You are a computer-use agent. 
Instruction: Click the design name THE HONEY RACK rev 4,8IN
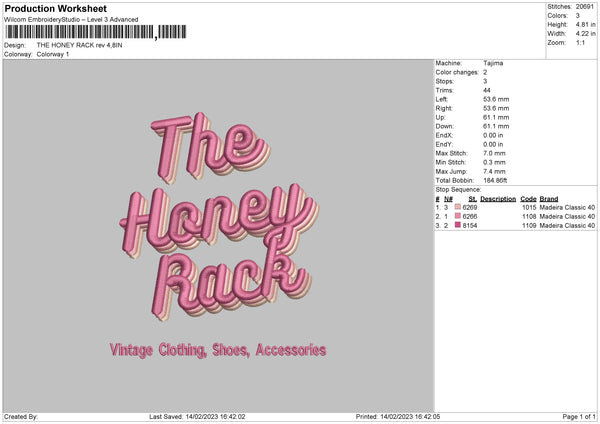(x=80, y=45)
